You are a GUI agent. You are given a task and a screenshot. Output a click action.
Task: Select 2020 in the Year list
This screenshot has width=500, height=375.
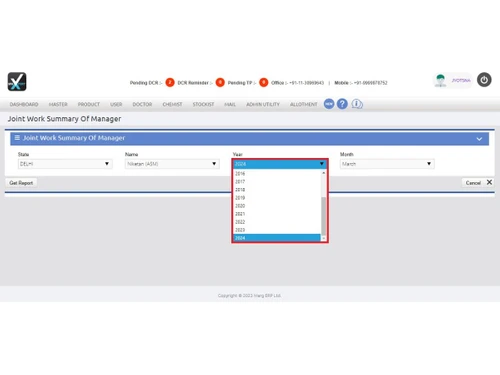pyautogui.click(x=277, y=206)
